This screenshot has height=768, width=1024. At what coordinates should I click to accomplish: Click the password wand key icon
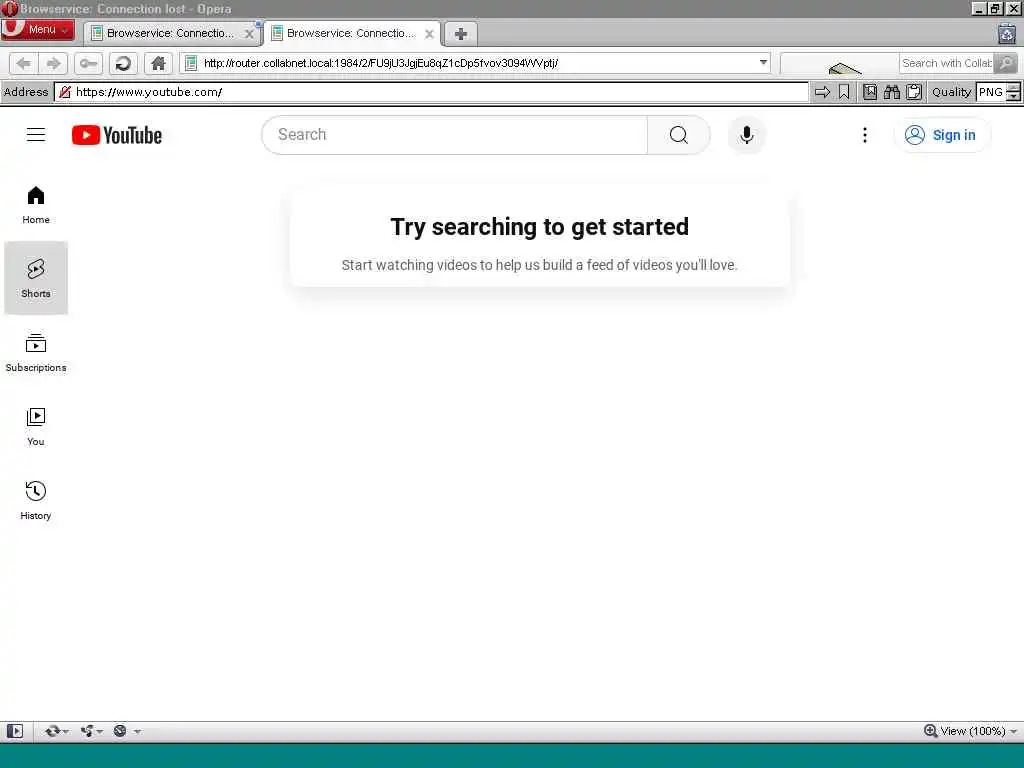point(88,63)
